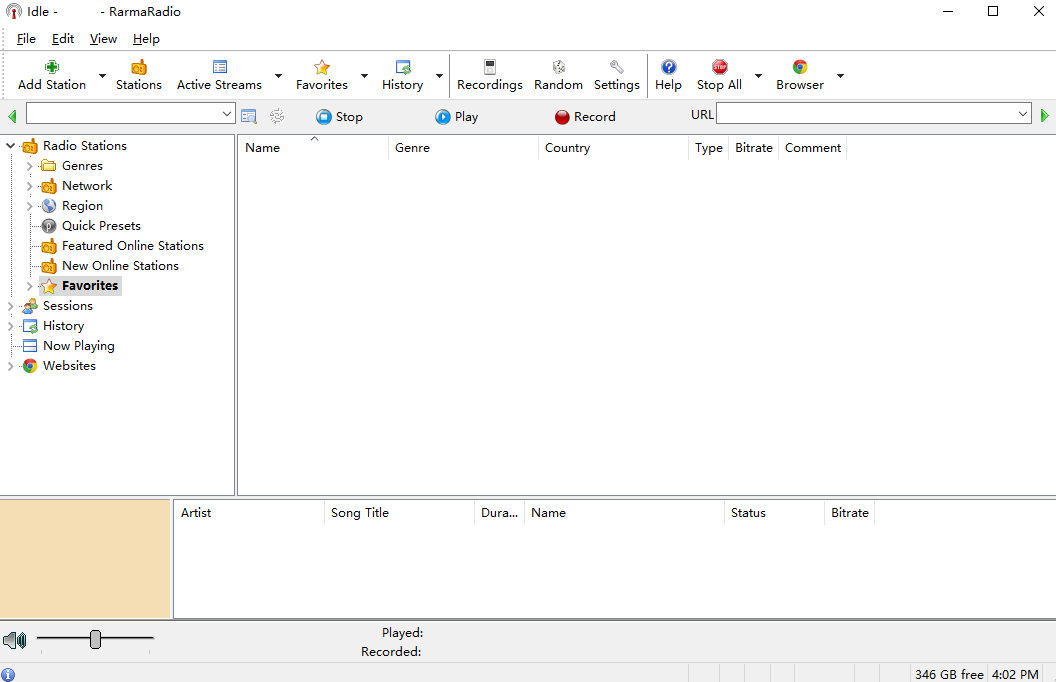
Task: Open the View menu
Action: click(x=103, y=38)
